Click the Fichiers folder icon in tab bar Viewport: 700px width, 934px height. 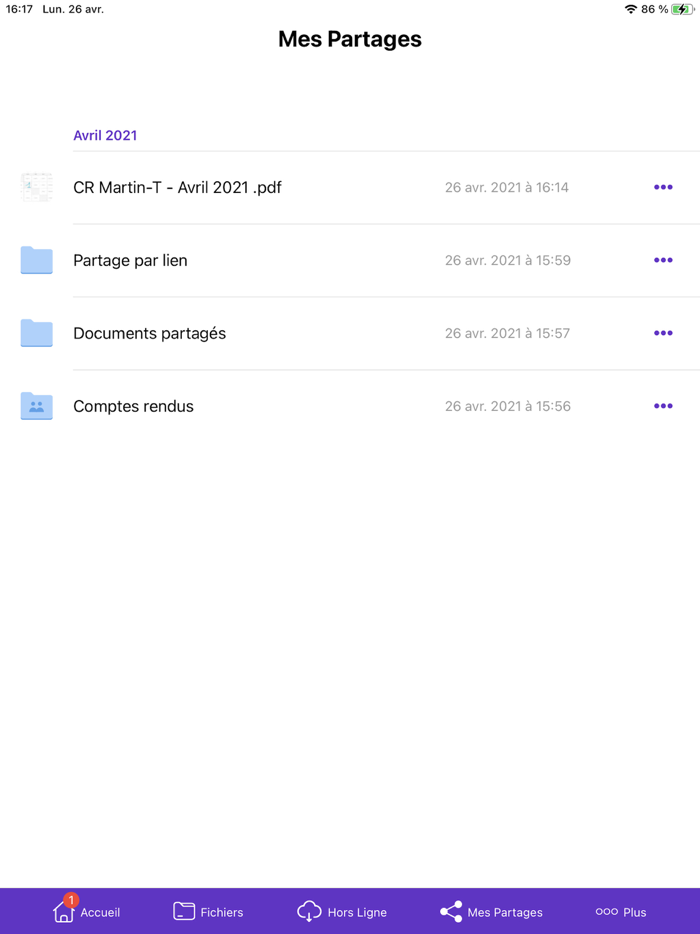coord(184,911)
